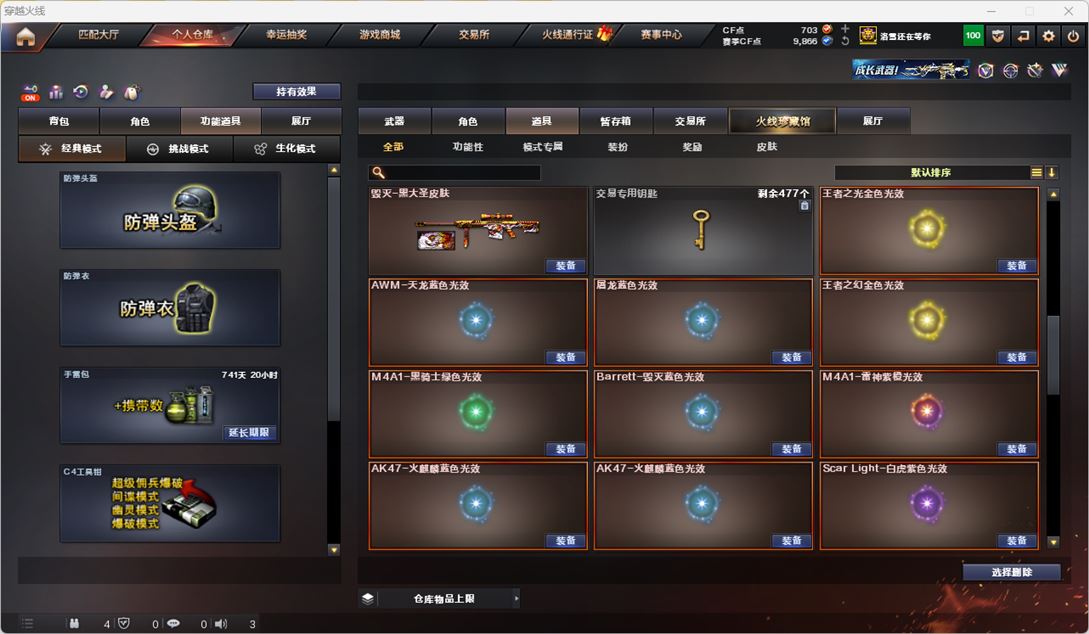1089x634 pixels.
Task: Click item list scroll down arrow
Action: pyautogui.click(x=1053, y=542)
